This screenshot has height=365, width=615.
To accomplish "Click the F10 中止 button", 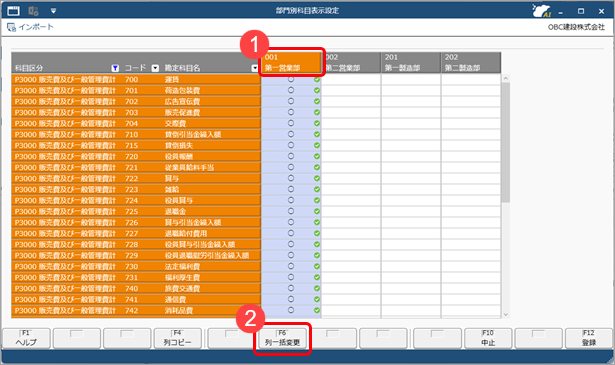I will (488, 338).
